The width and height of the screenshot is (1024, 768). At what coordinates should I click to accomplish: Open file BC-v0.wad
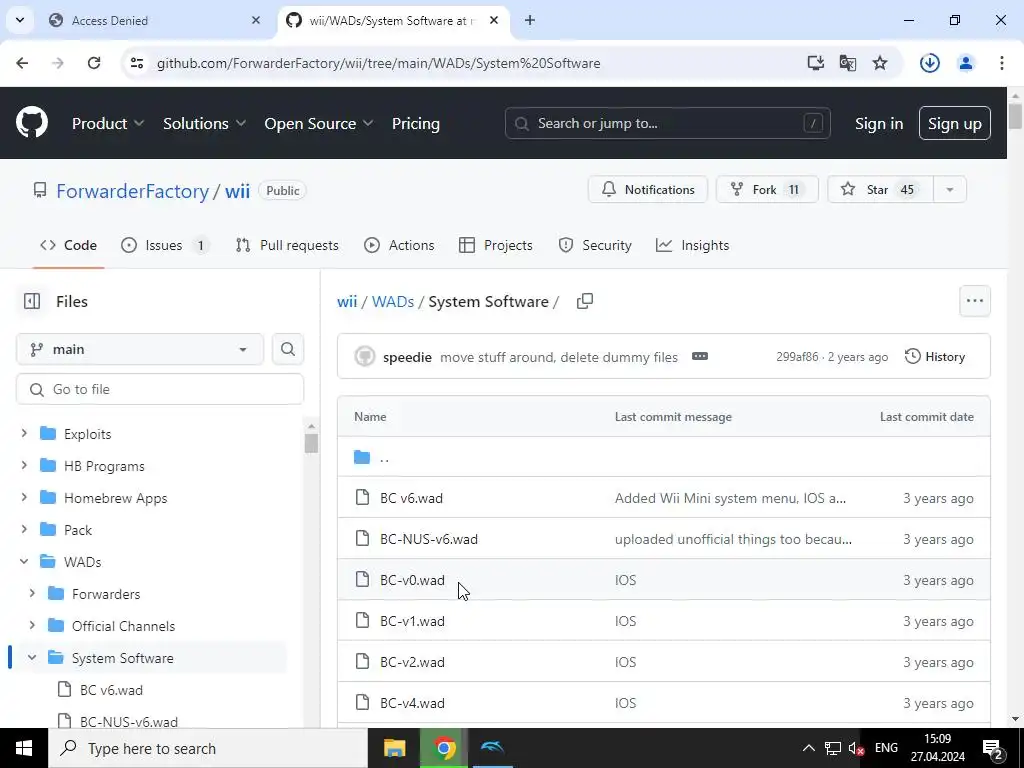(x=412, y=580)
